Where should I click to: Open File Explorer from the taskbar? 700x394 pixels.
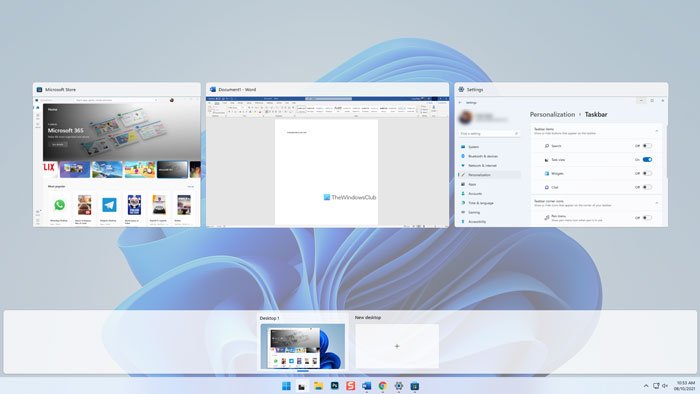[318, 386]
